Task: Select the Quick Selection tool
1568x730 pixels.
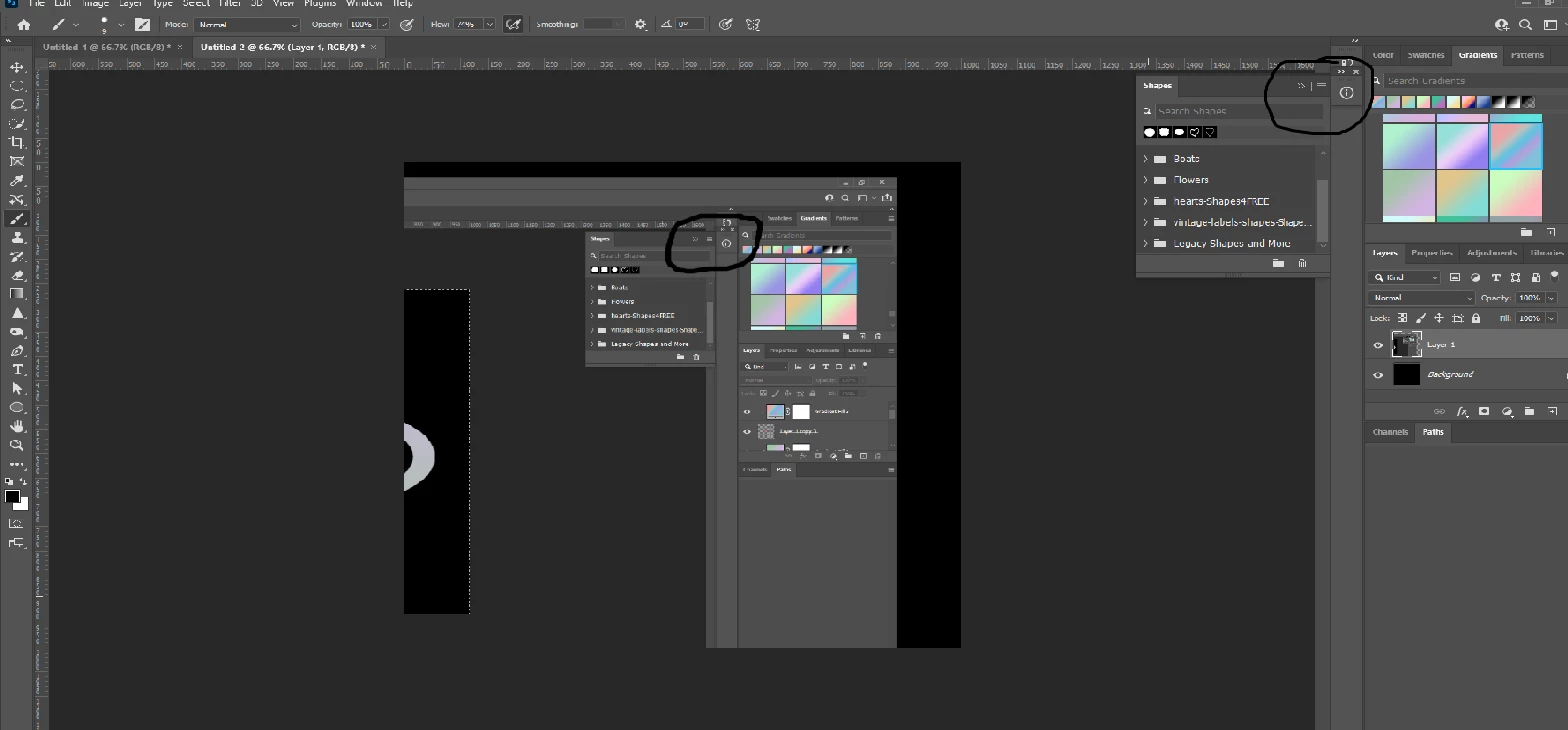Action: (x=17, y=124)
